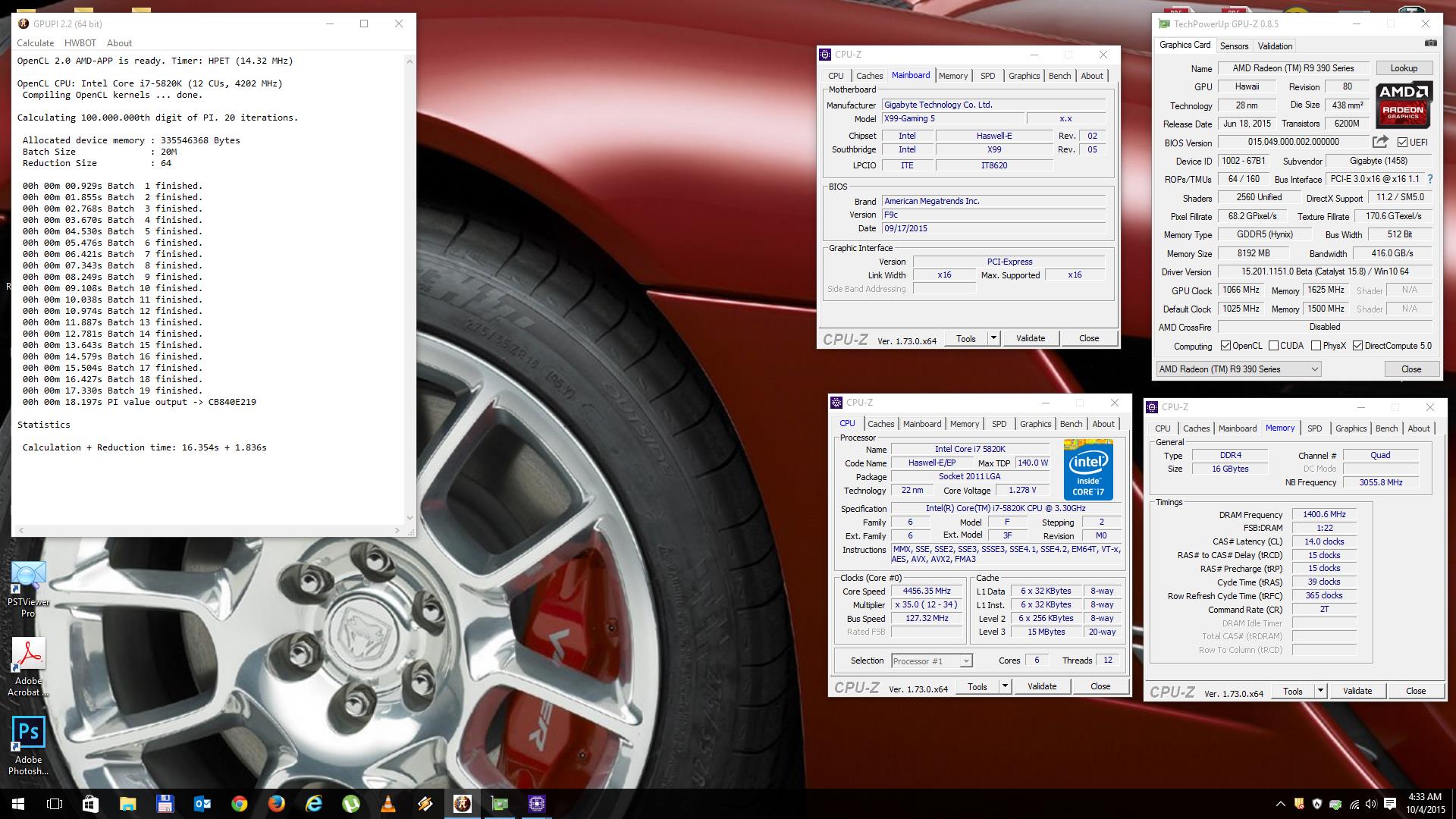Toggle the OpenCL checkbox
Image resolution: width=1456 pixels, height=819 pixels.
pos(1225,346)
